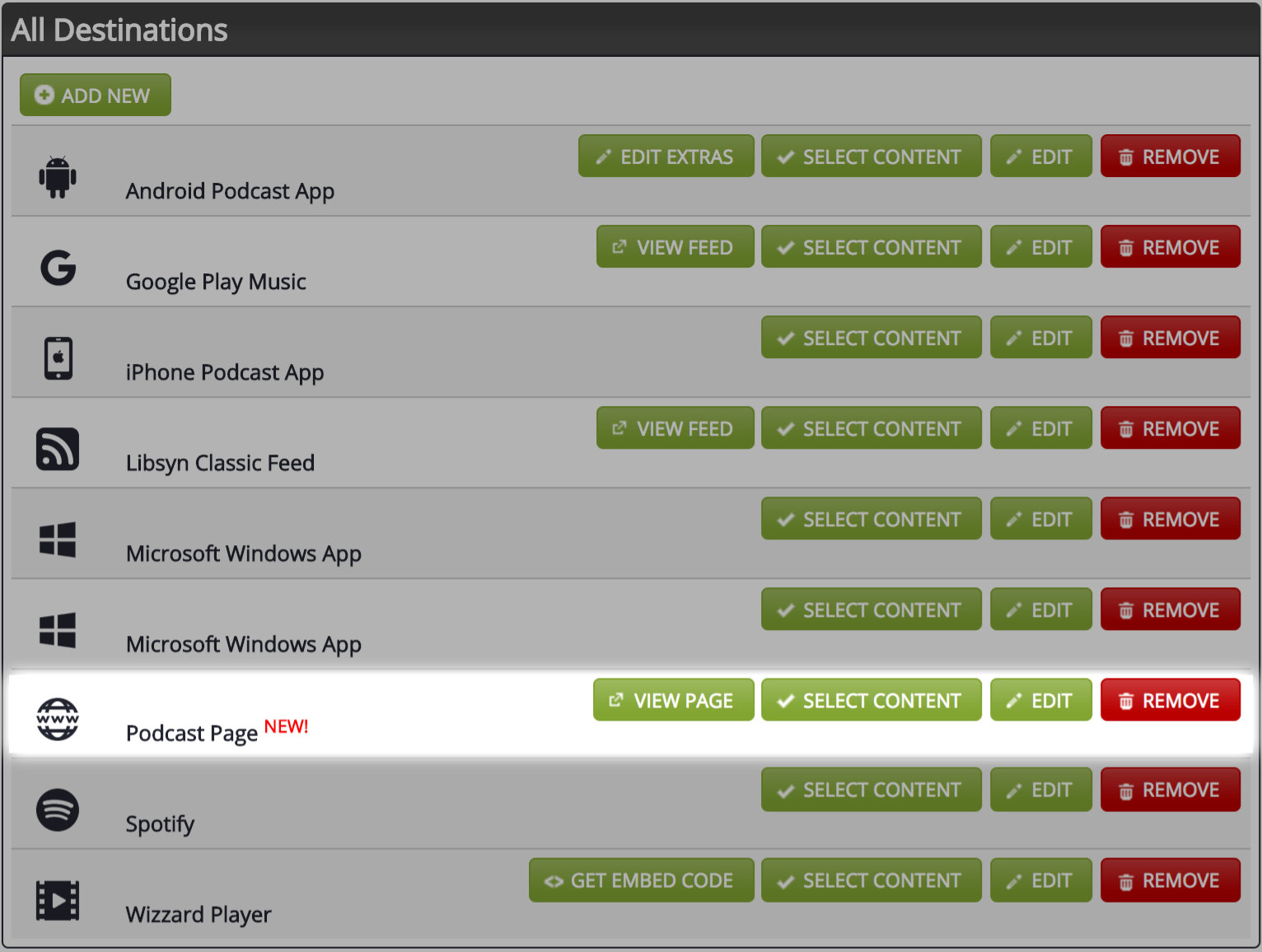
Task: Click the All Destinations heading
Action: pos(119,30)
